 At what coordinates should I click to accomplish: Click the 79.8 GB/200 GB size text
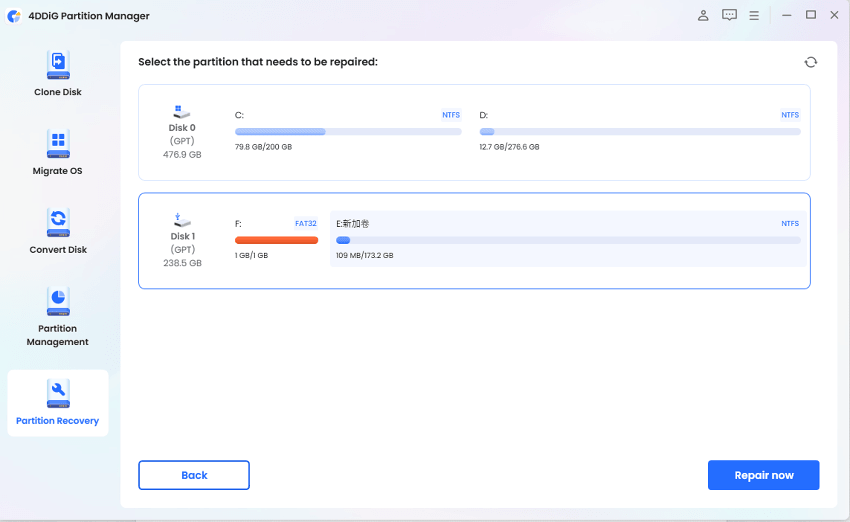[263, 147]
